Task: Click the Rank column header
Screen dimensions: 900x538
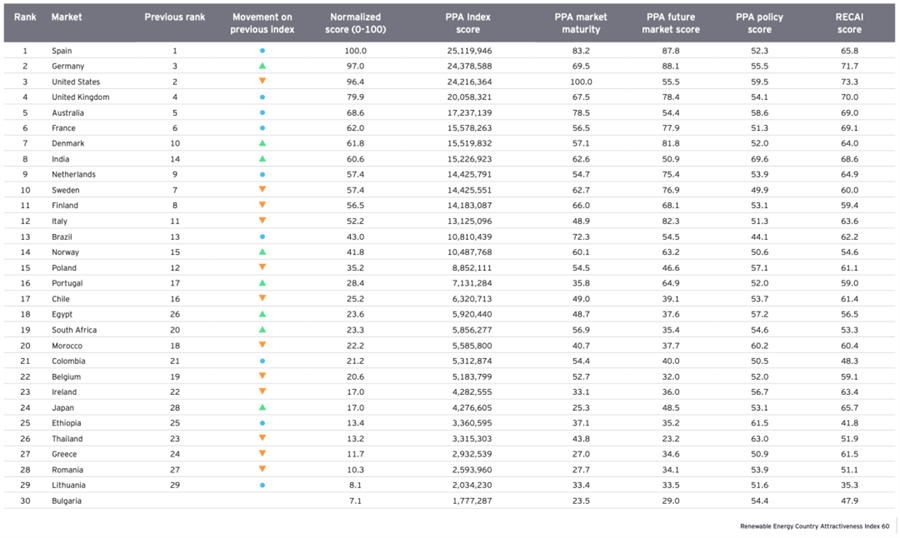Action: [25, 17]
